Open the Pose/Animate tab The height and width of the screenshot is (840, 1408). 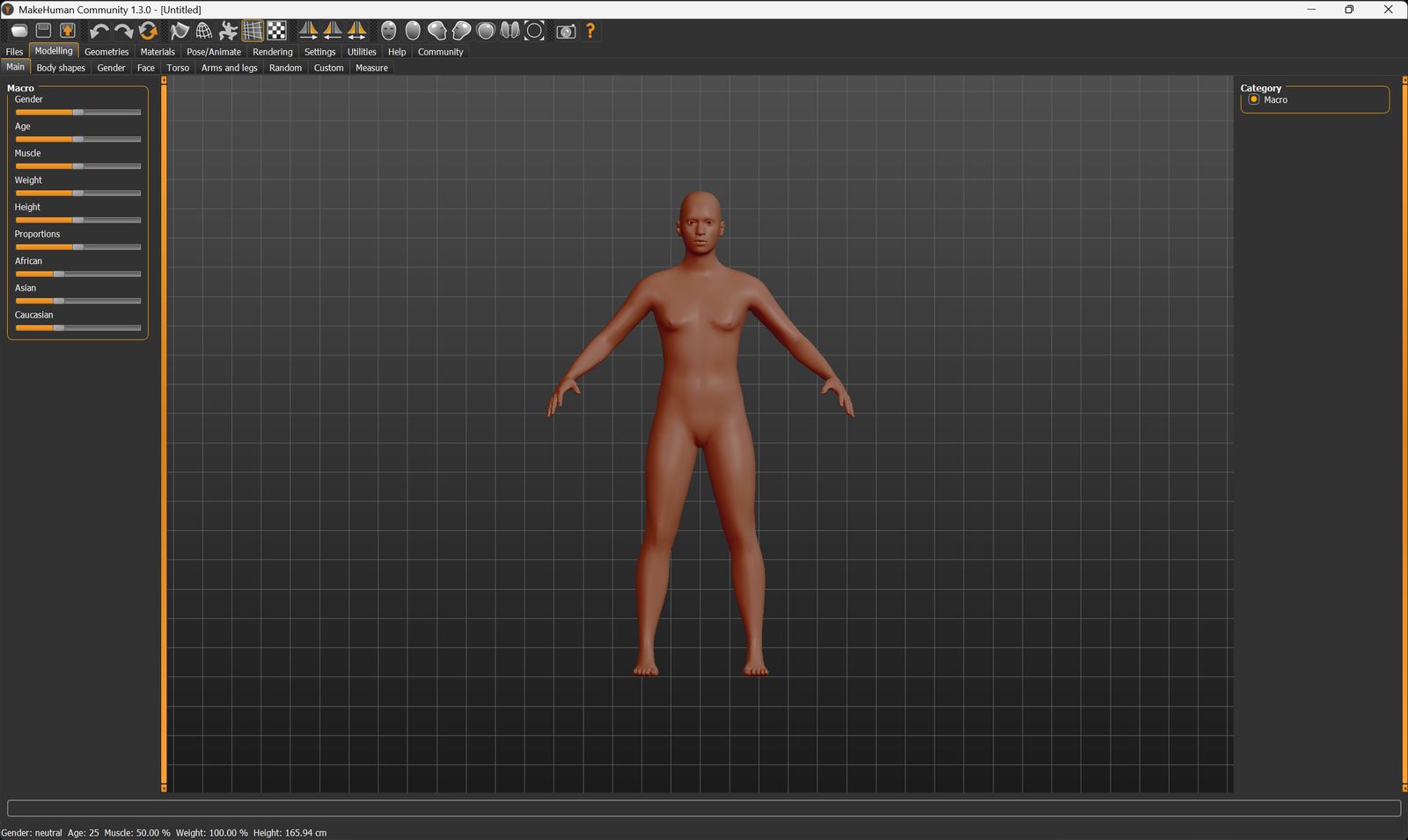[214, 52]
